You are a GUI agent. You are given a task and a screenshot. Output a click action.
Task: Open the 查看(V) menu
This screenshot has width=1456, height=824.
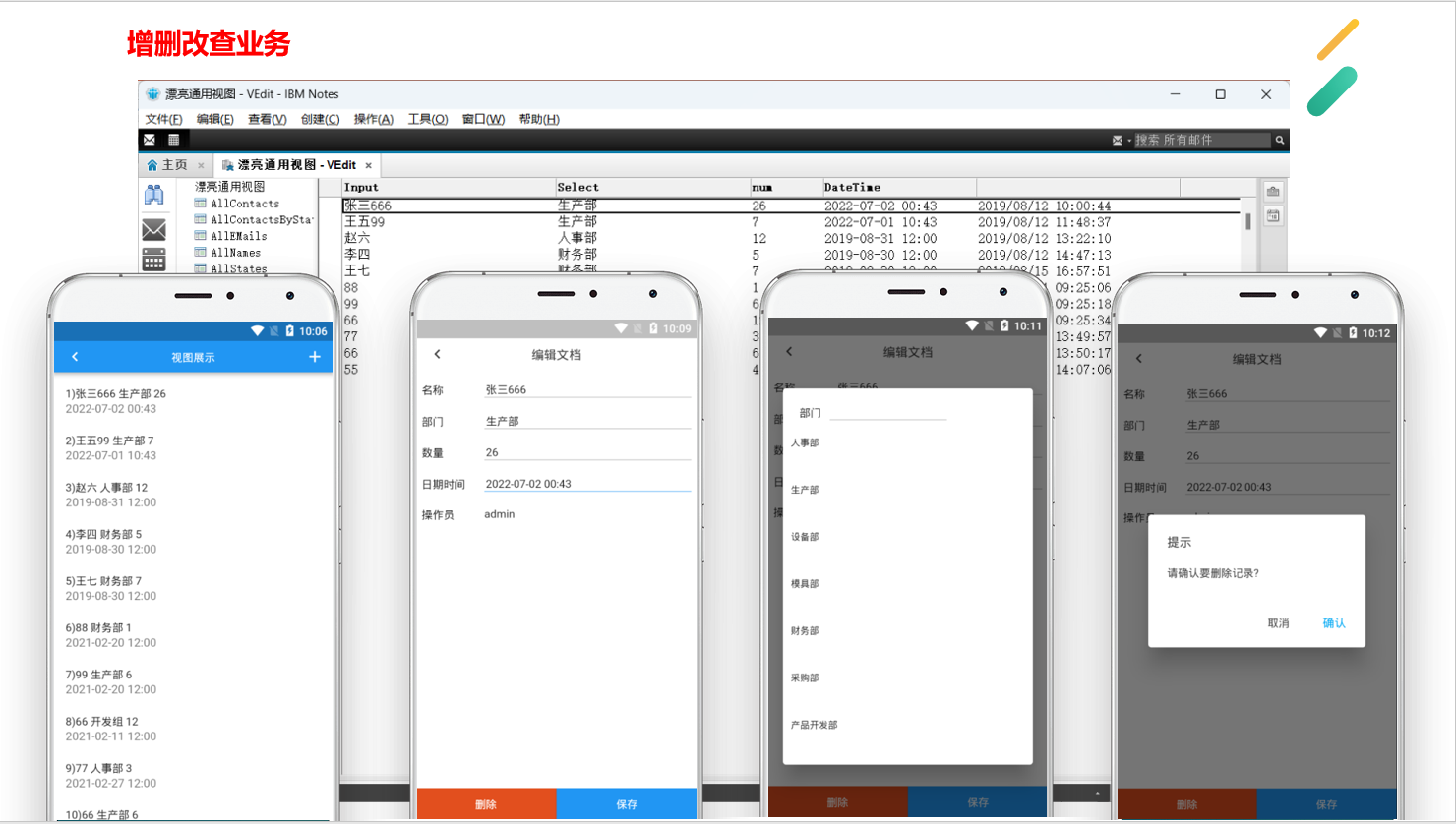click(267, 119)
